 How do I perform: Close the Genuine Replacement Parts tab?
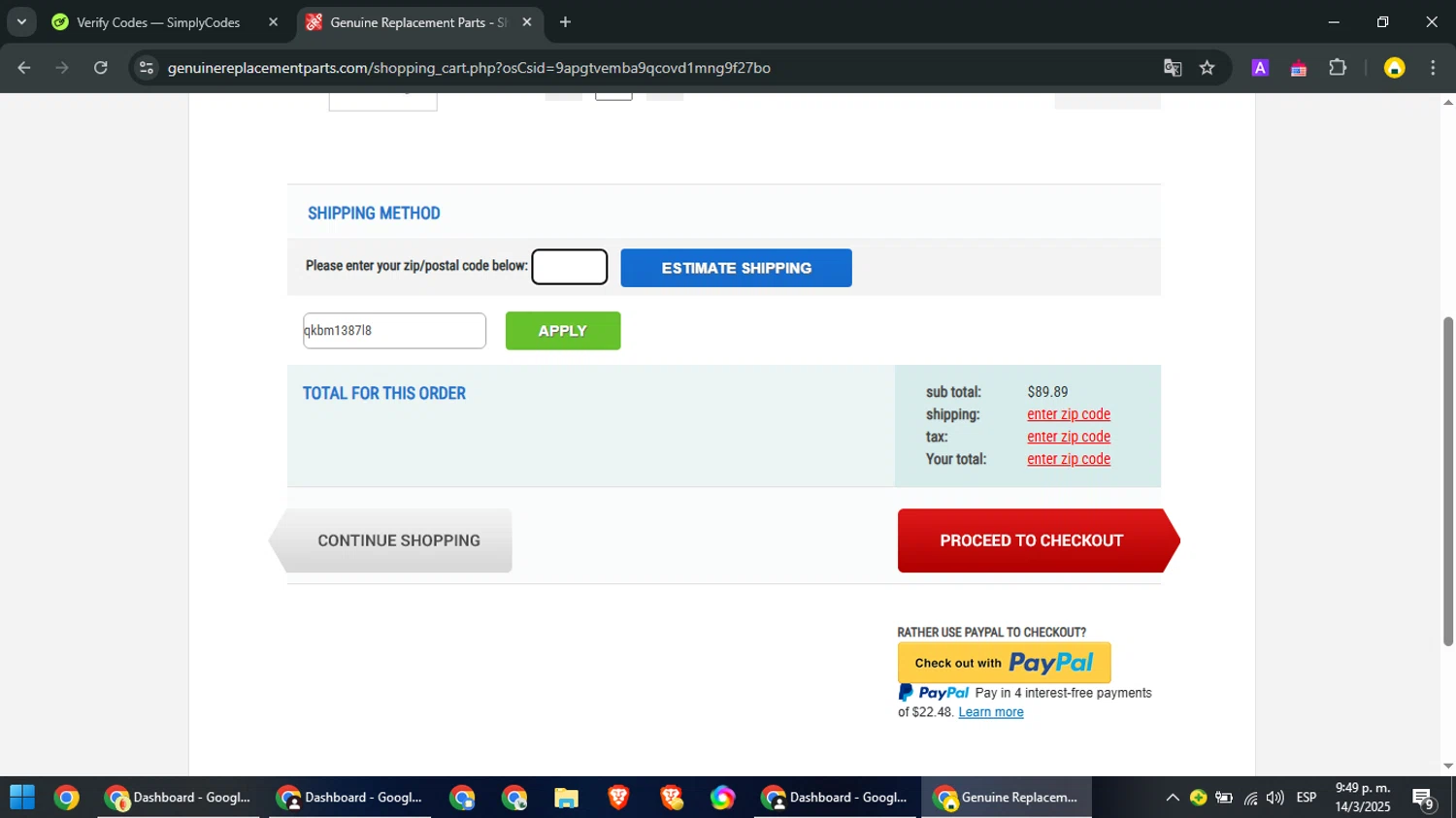pyautogui.click(x=527, y=22)
